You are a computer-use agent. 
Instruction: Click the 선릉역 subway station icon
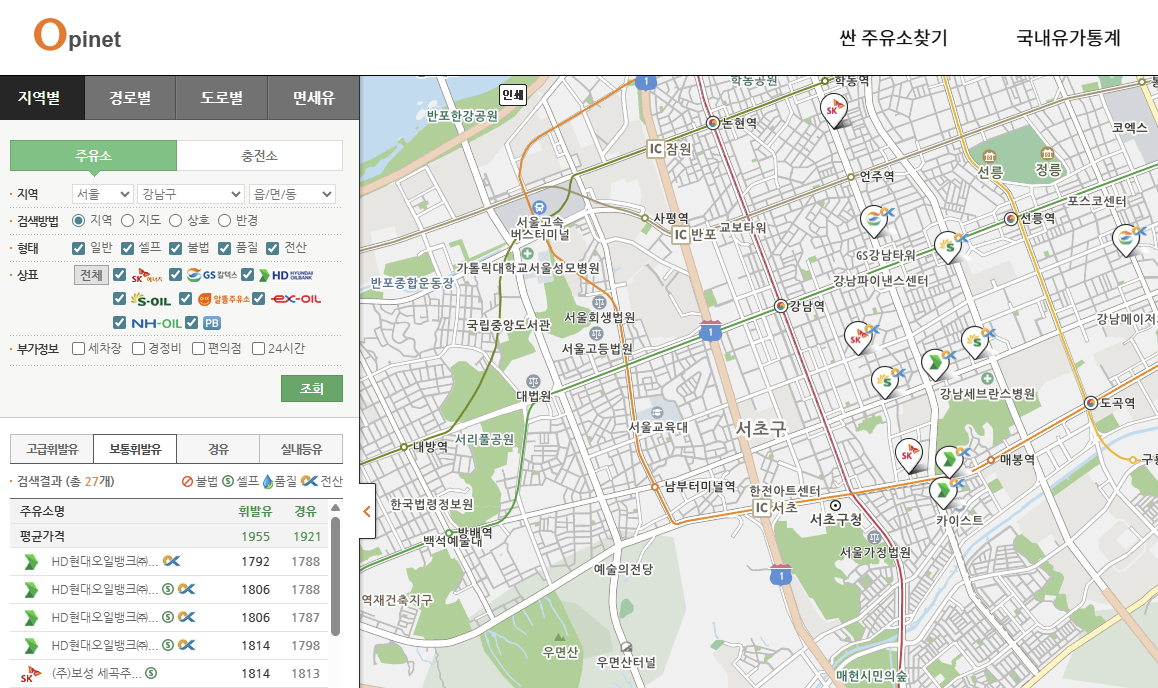click(x=1011, y=219)
